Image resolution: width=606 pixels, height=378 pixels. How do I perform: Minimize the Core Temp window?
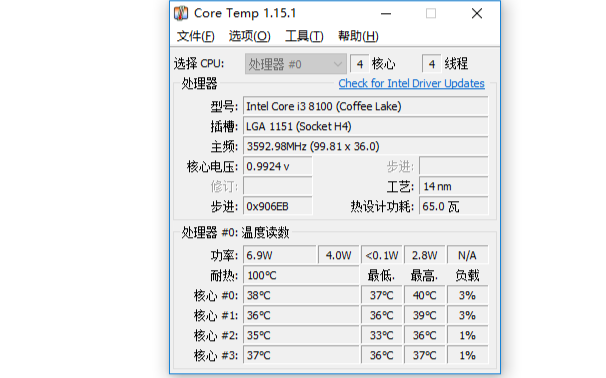point(386,14)
